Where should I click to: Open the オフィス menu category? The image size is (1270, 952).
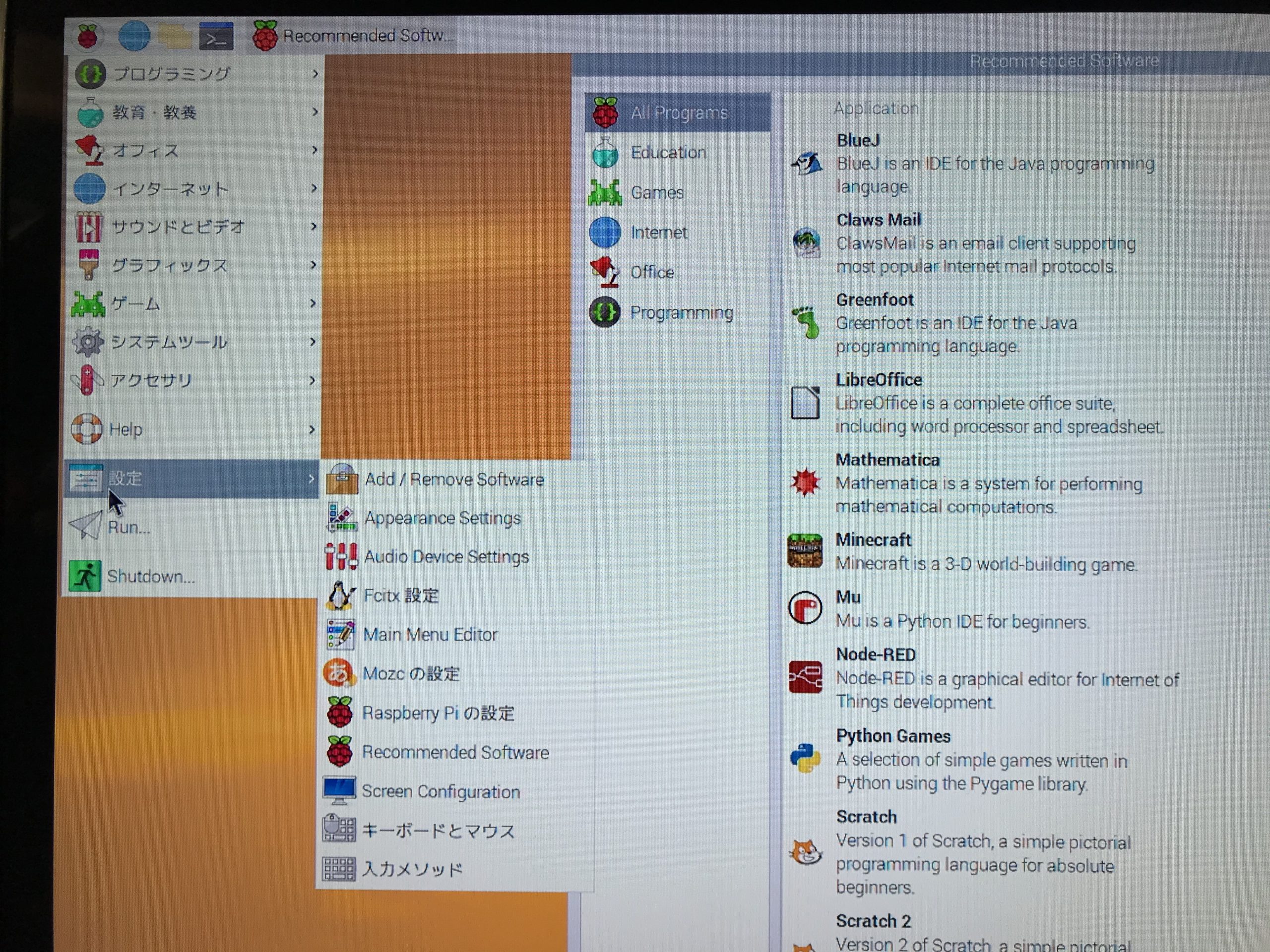[x=194, y=150]
